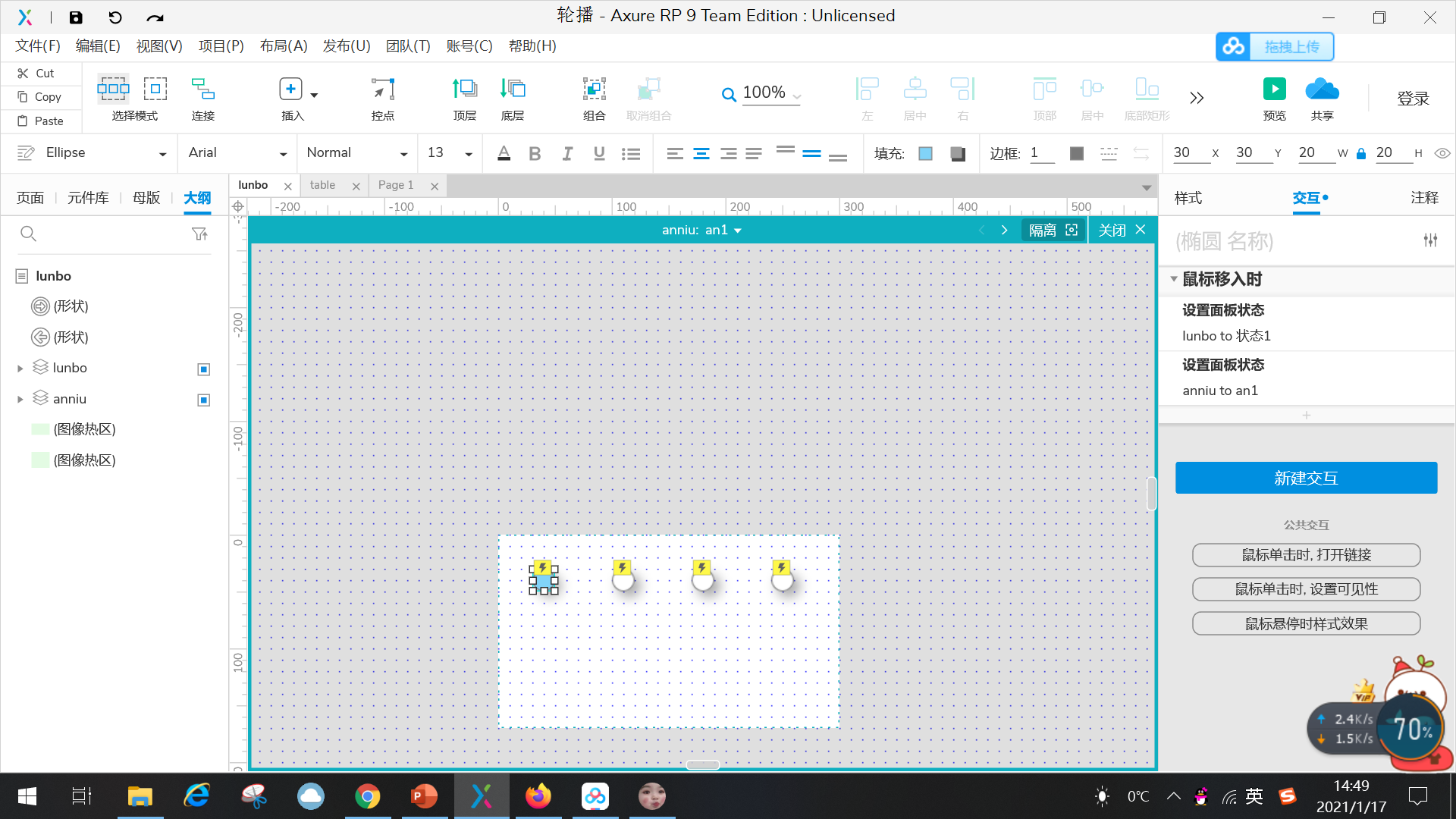Click the 鼠标单击时, 打开链接 button
Screen dimensions: 1456x819
[x=1306, y=555]
